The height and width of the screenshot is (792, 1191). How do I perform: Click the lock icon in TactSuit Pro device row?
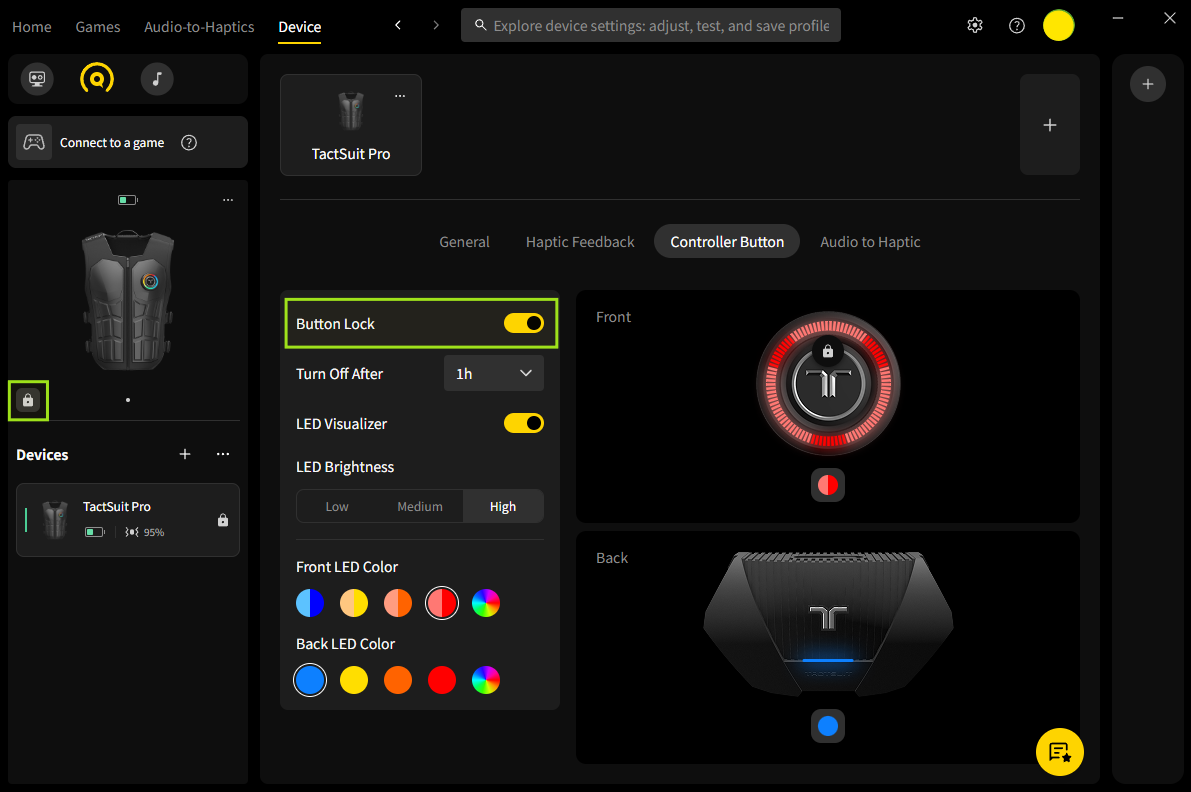pos(223,520)
